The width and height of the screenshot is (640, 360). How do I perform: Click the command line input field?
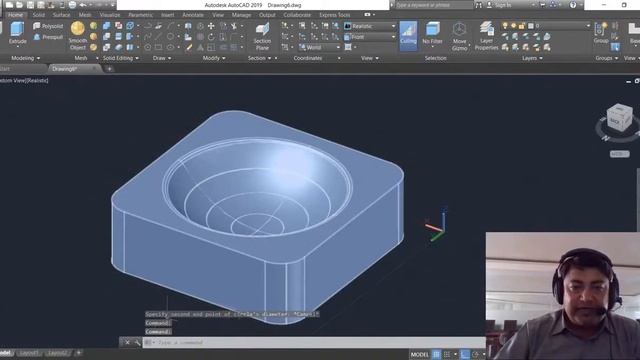click(314, 342)
